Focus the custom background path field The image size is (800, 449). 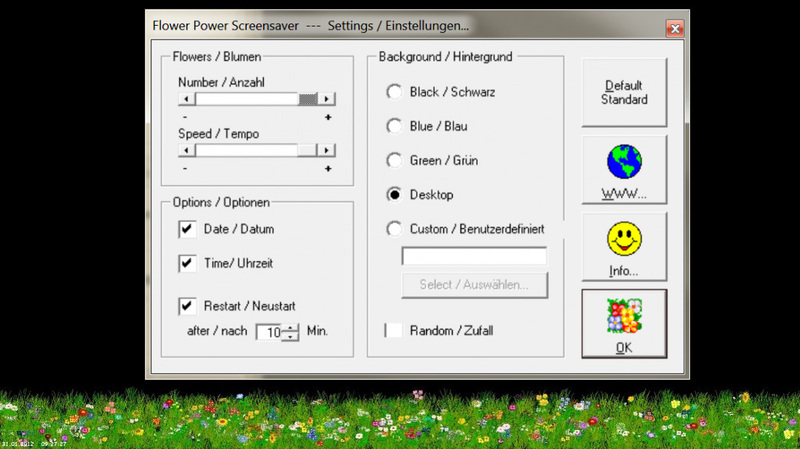point(474,256)
